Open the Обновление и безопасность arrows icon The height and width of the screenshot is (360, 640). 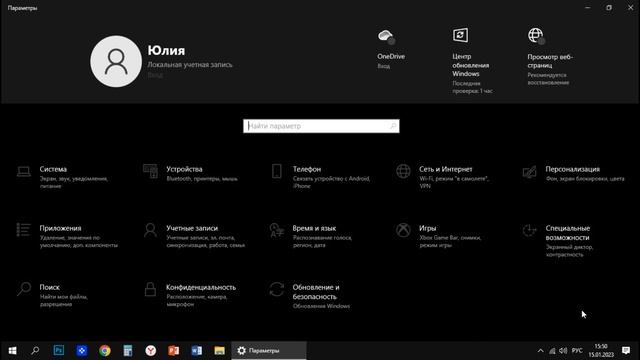(277, 289)
